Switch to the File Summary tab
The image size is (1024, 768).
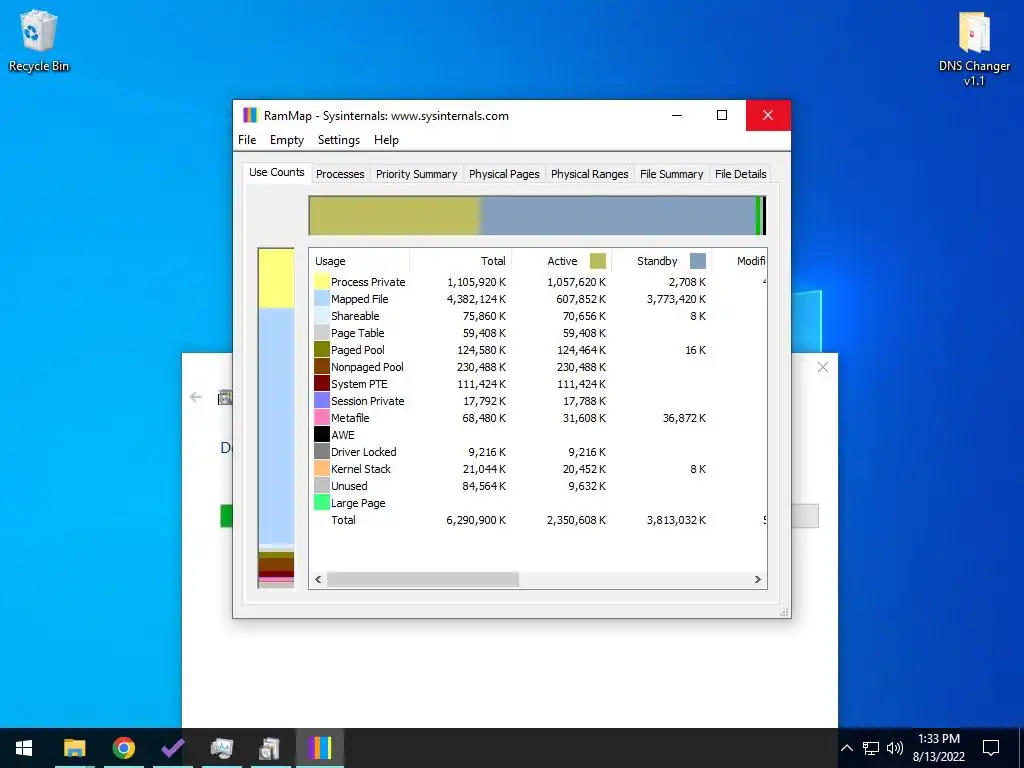coord(671,174)
